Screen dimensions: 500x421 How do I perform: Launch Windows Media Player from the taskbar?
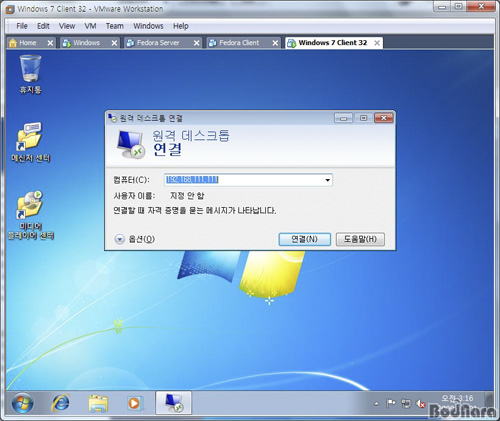coord(135,403)
